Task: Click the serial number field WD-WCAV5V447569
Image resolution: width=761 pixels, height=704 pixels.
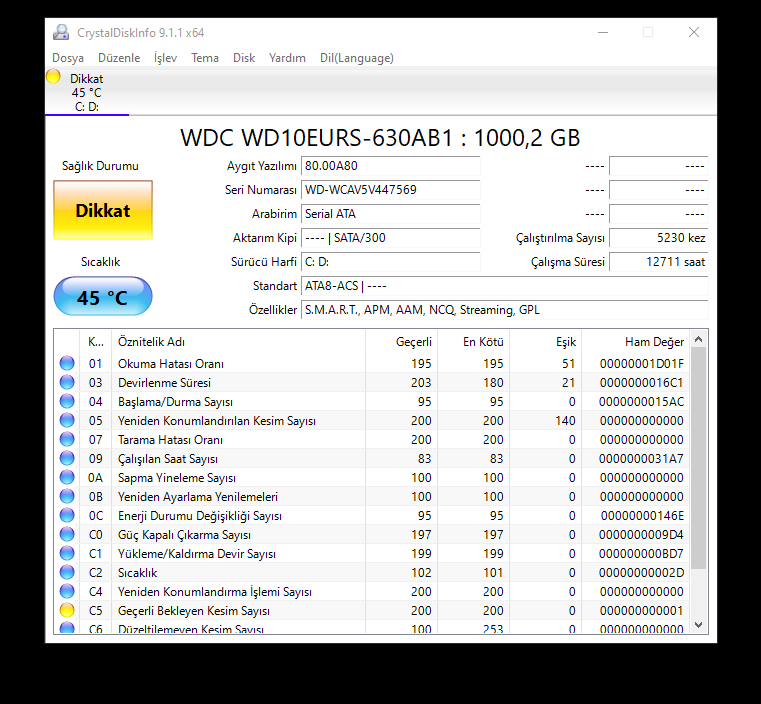Action: (391, 190)
